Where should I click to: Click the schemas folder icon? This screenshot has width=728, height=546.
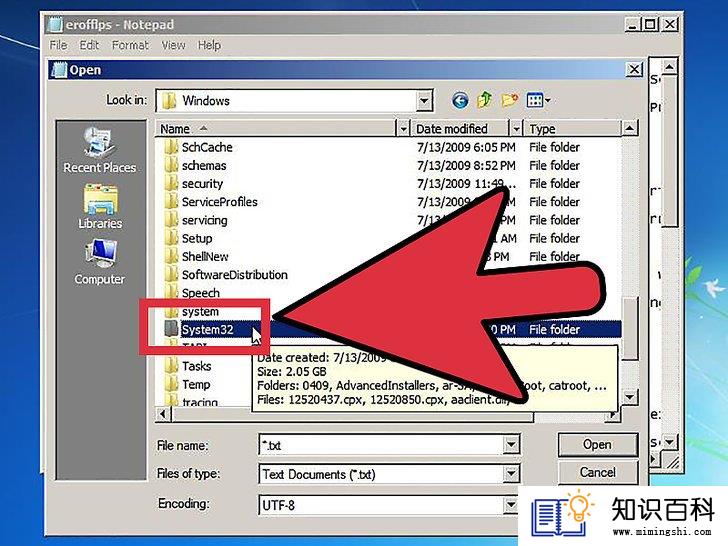point(171,165)
